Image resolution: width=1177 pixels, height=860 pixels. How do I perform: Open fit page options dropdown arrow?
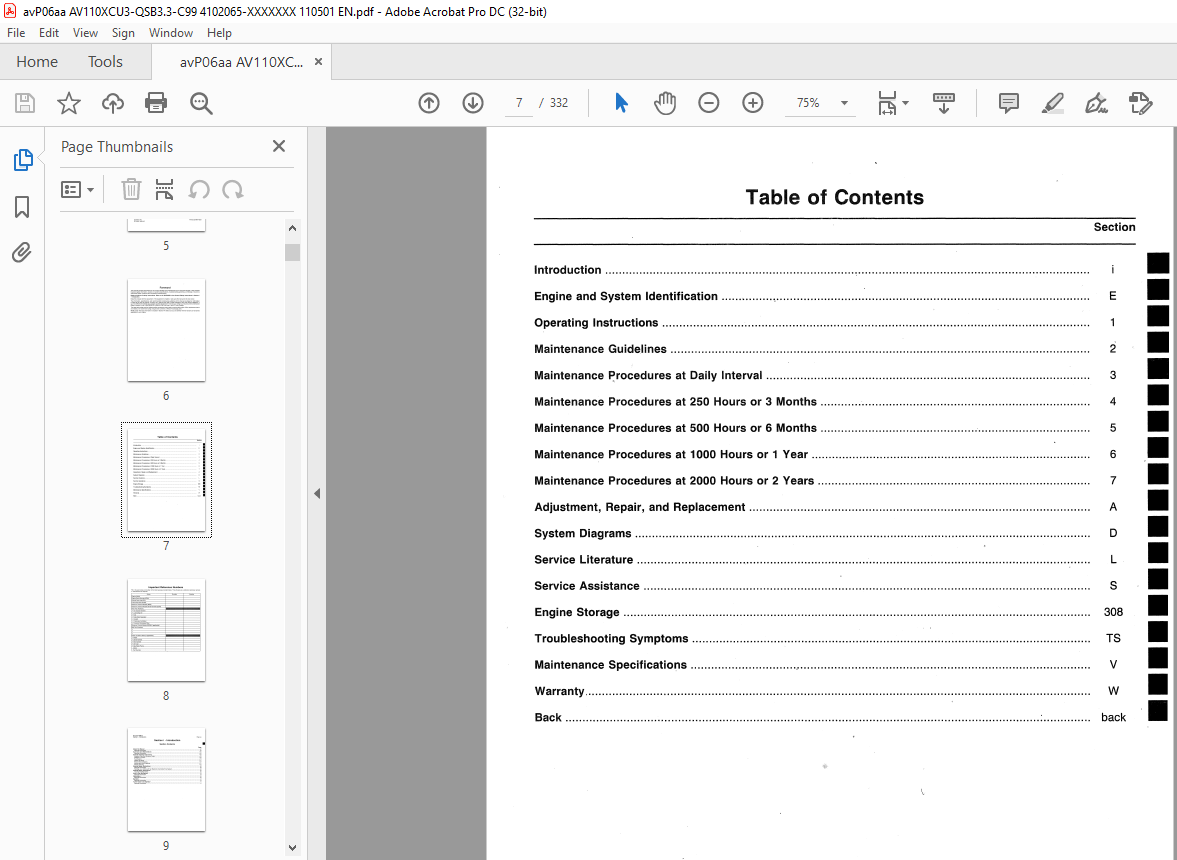(x=906, y=103)
